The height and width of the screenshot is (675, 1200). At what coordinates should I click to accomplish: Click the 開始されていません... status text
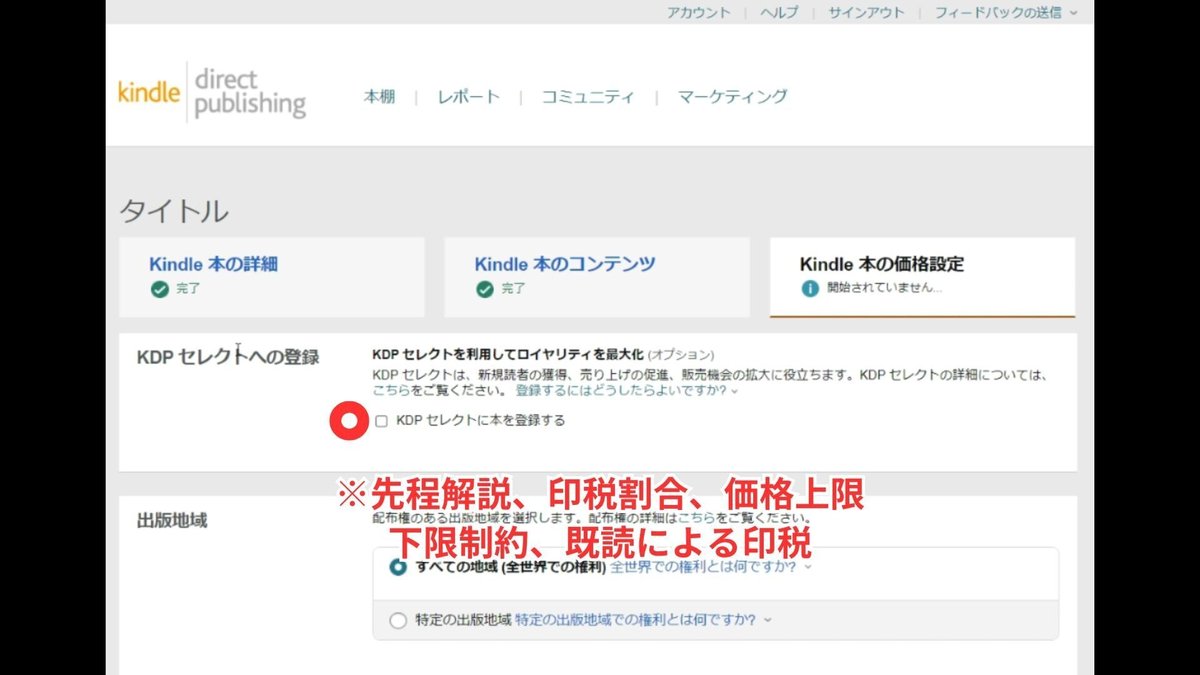tap(884, 288)
